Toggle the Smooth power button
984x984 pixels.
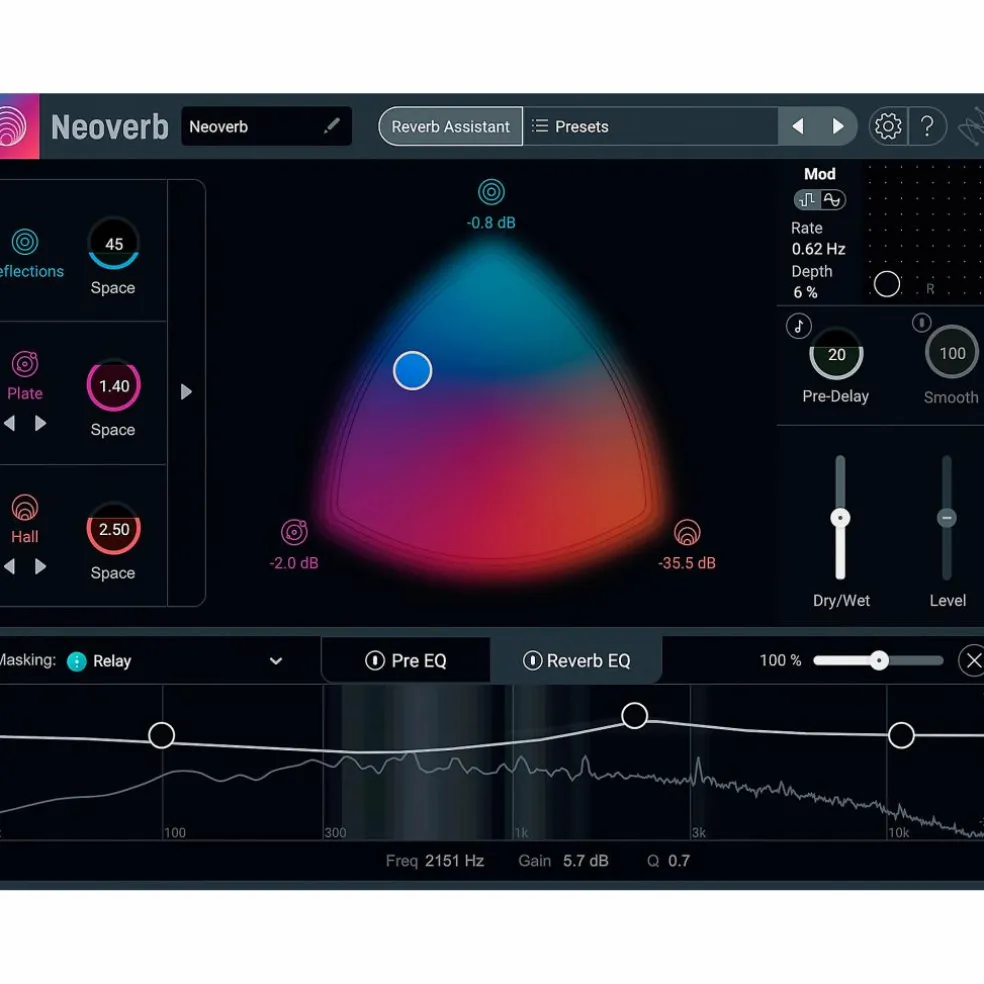[x=921, y=323]
